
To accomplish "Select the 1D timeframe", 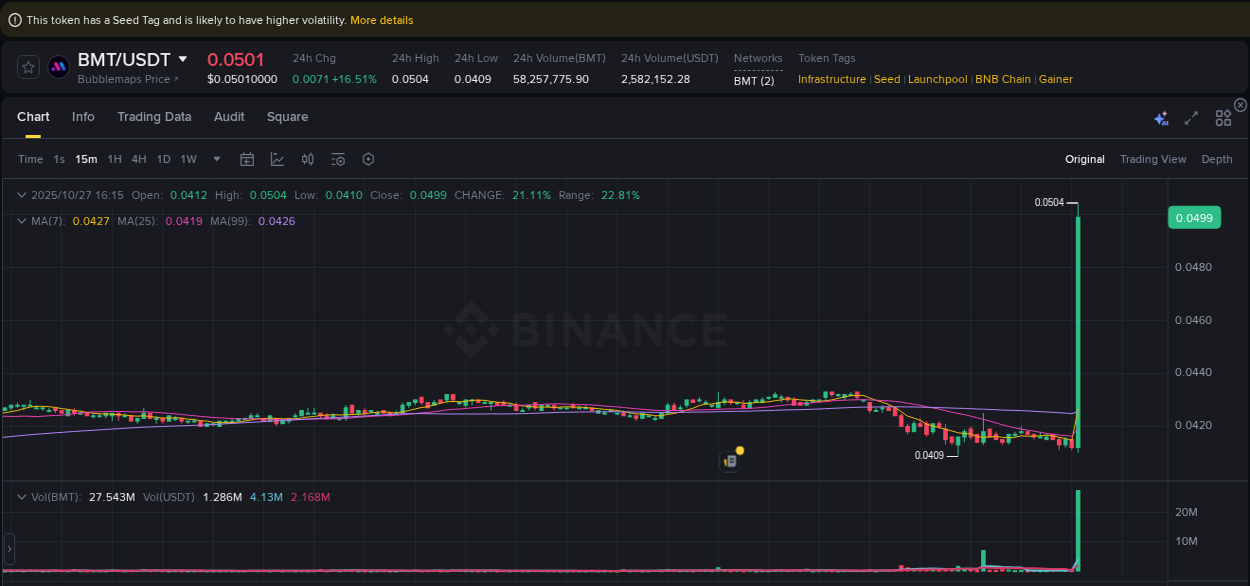I will (x=163, y=159).
